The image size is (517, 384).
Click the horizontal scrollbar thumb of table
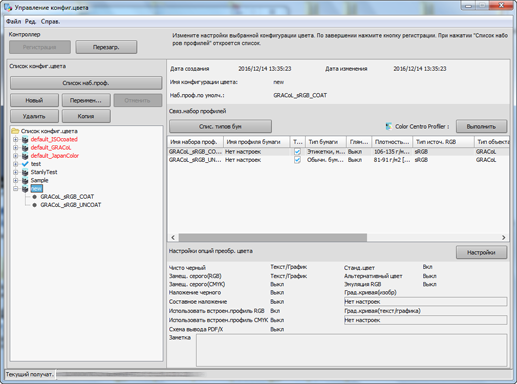click(x=273, y=237)
